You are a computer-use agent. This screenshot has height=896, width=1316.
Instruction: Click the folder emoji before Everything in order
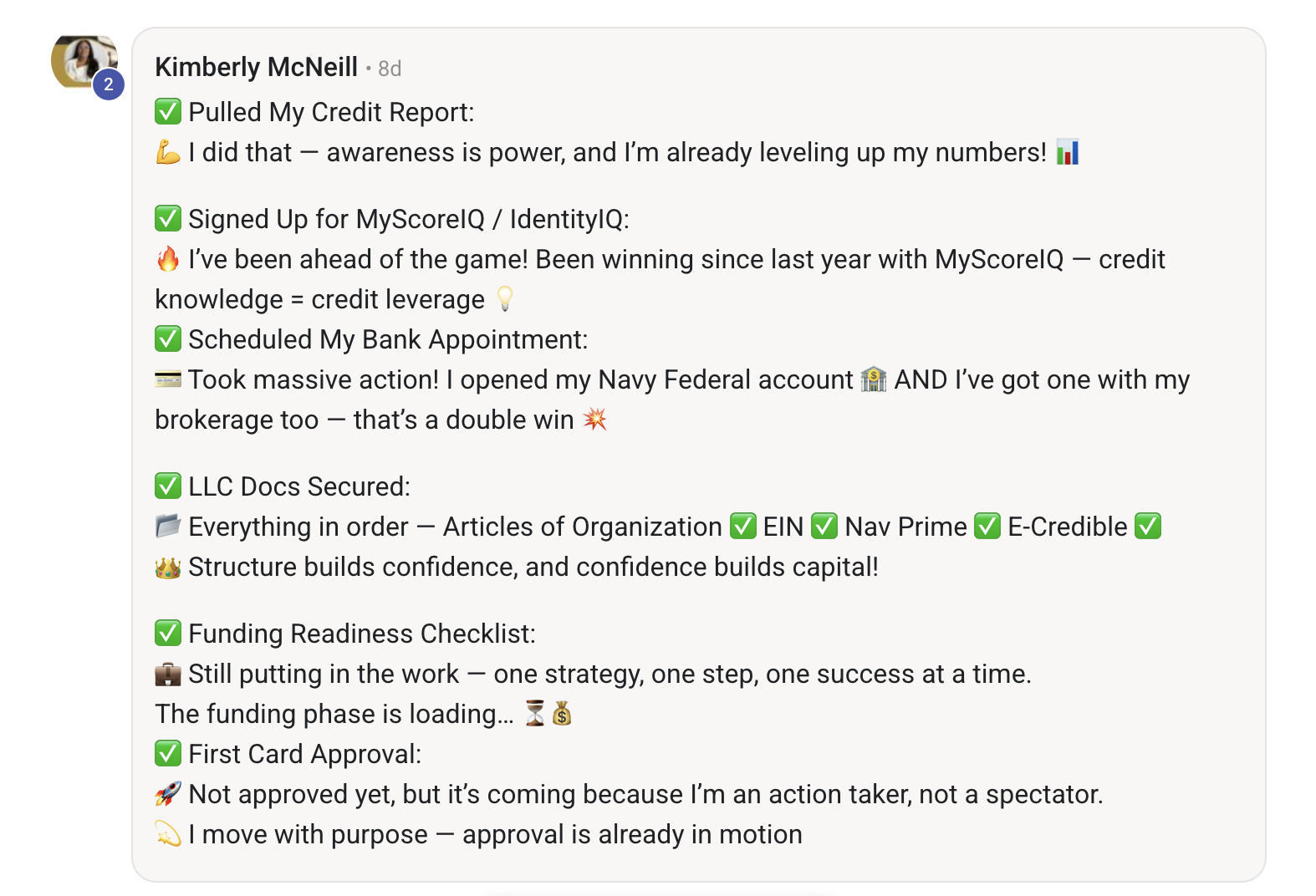[x=168, y=527]
